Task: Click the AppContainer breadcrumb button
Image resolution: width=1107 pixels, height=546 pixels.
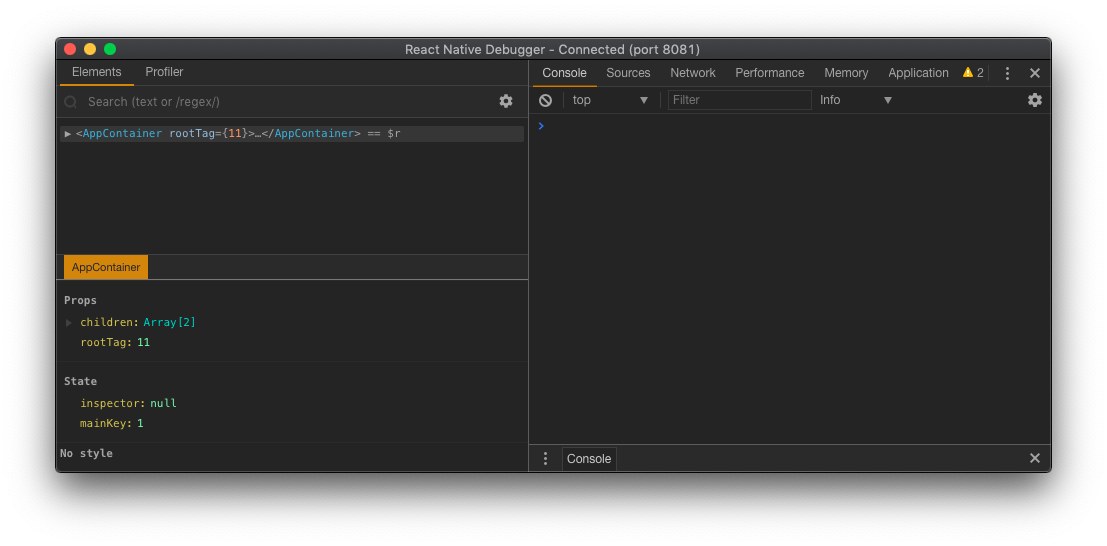Action: point(106,267)
